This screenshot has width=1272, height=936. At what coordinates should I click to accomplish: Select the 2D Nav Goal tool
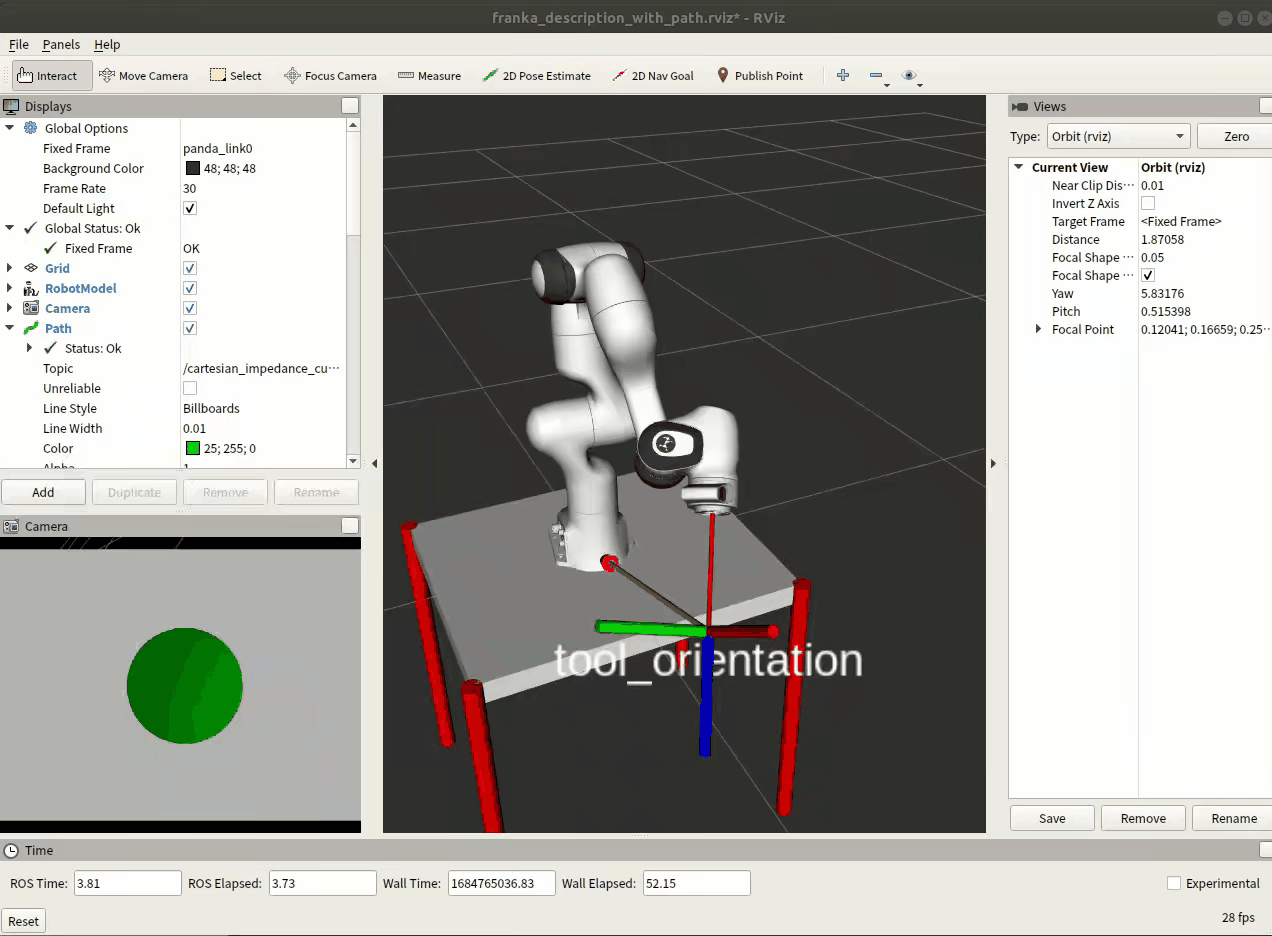tap(652, 76)
